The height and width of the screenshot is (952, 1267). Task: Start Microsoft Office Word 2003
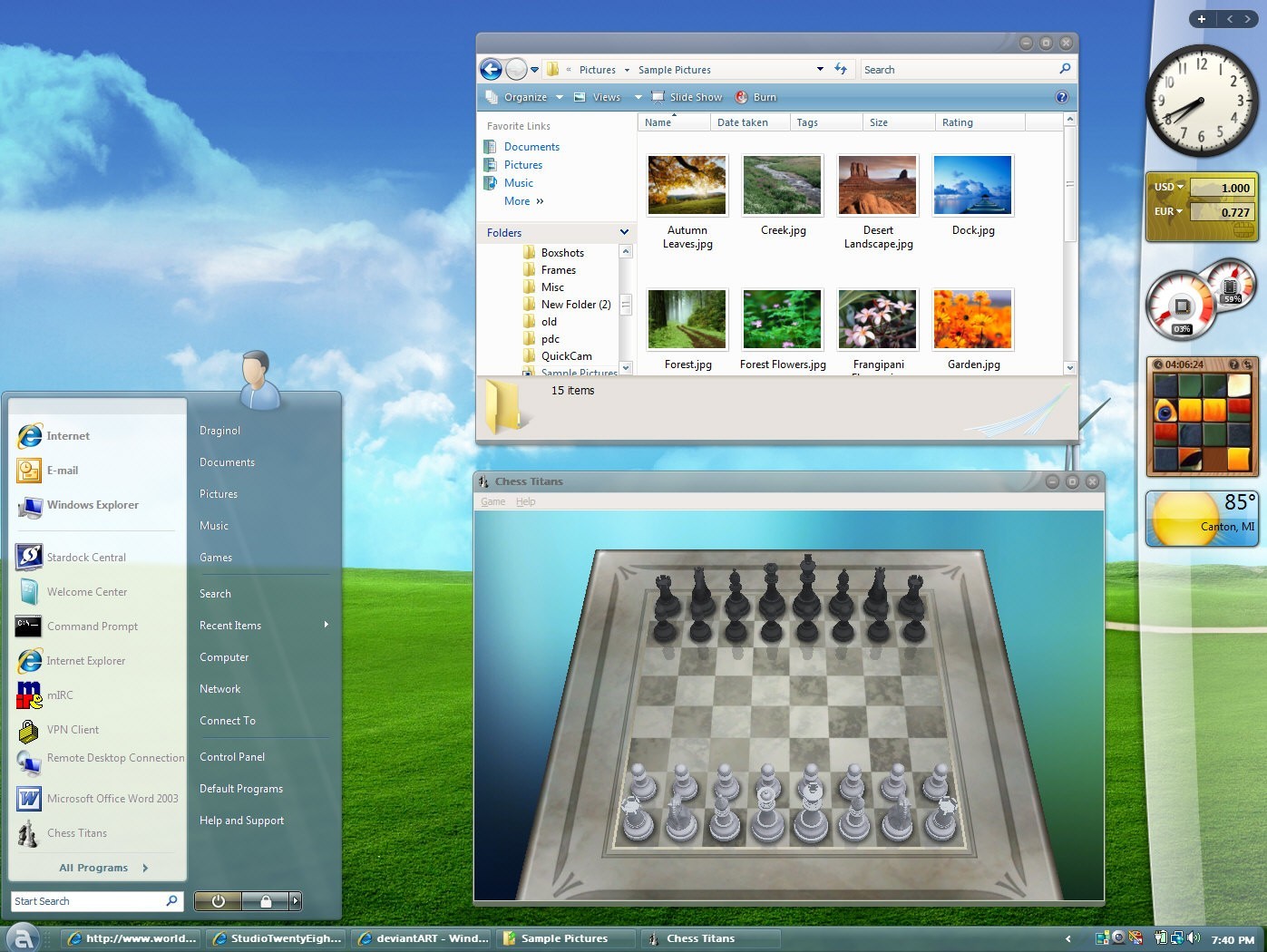(113, 799)
